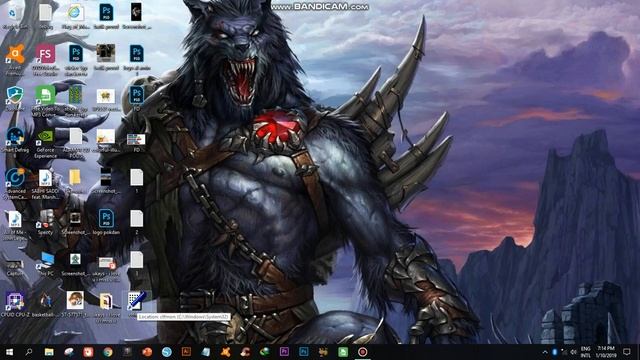This screenshot has height=360, width=640.
Task: Open Adobe Illustrator from the taskbar
Action: coord(186,352)
